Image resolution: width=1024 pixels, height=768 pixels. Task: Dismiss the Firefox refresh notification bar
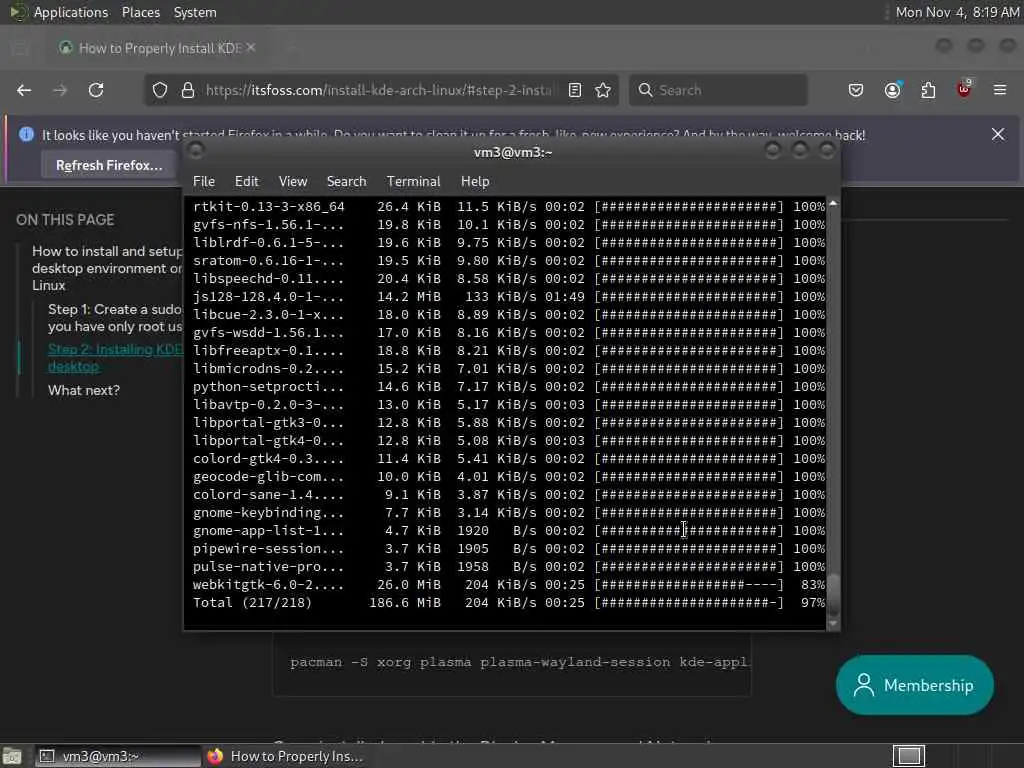click(998, 135)
